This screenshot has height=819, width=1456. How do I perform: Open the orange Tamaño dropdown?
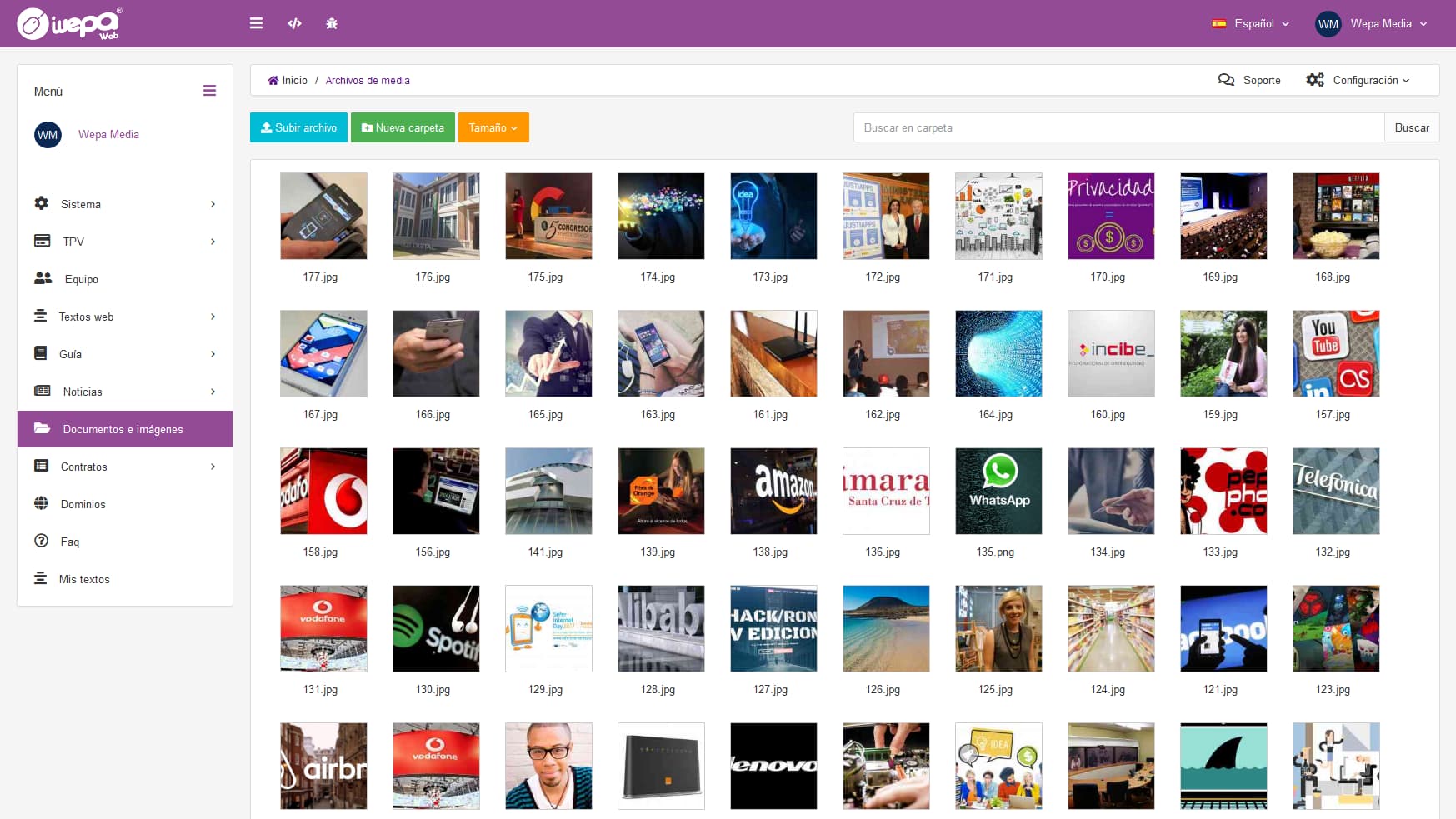coord(493,127)
